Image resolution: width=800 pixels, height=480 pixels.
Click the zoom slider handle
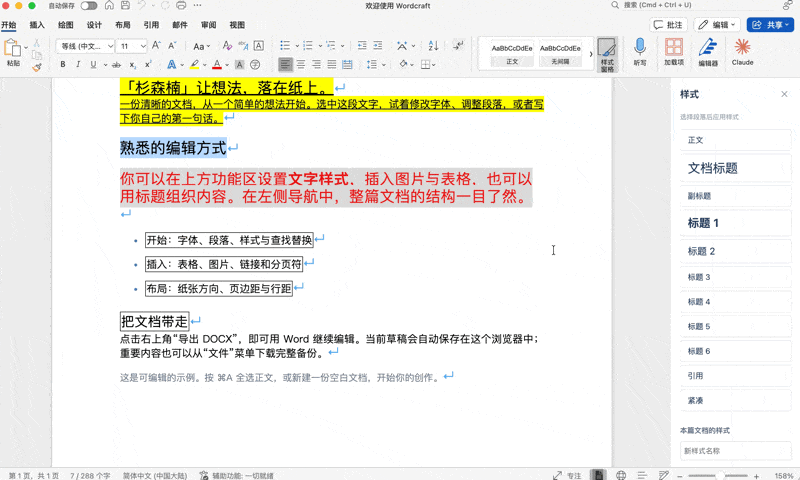point(719,475)
